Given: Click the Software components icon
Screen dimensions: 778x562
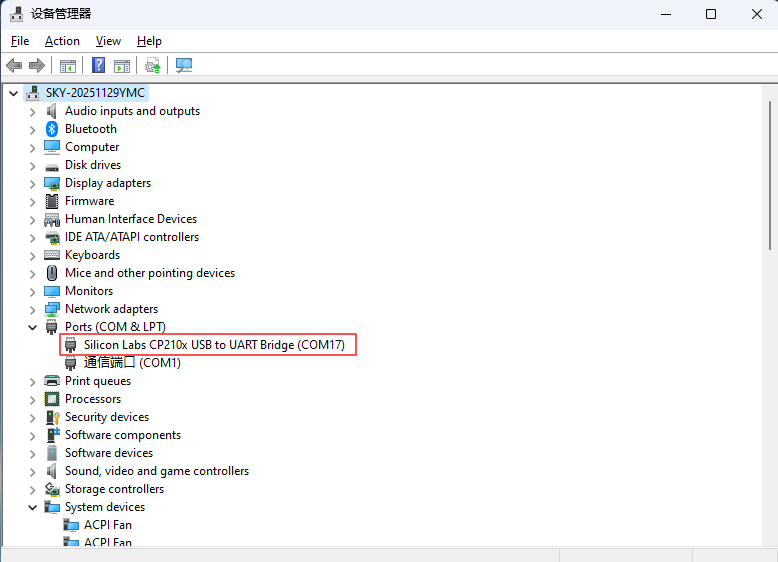Looking at the screenshot, I should (53, 435).
